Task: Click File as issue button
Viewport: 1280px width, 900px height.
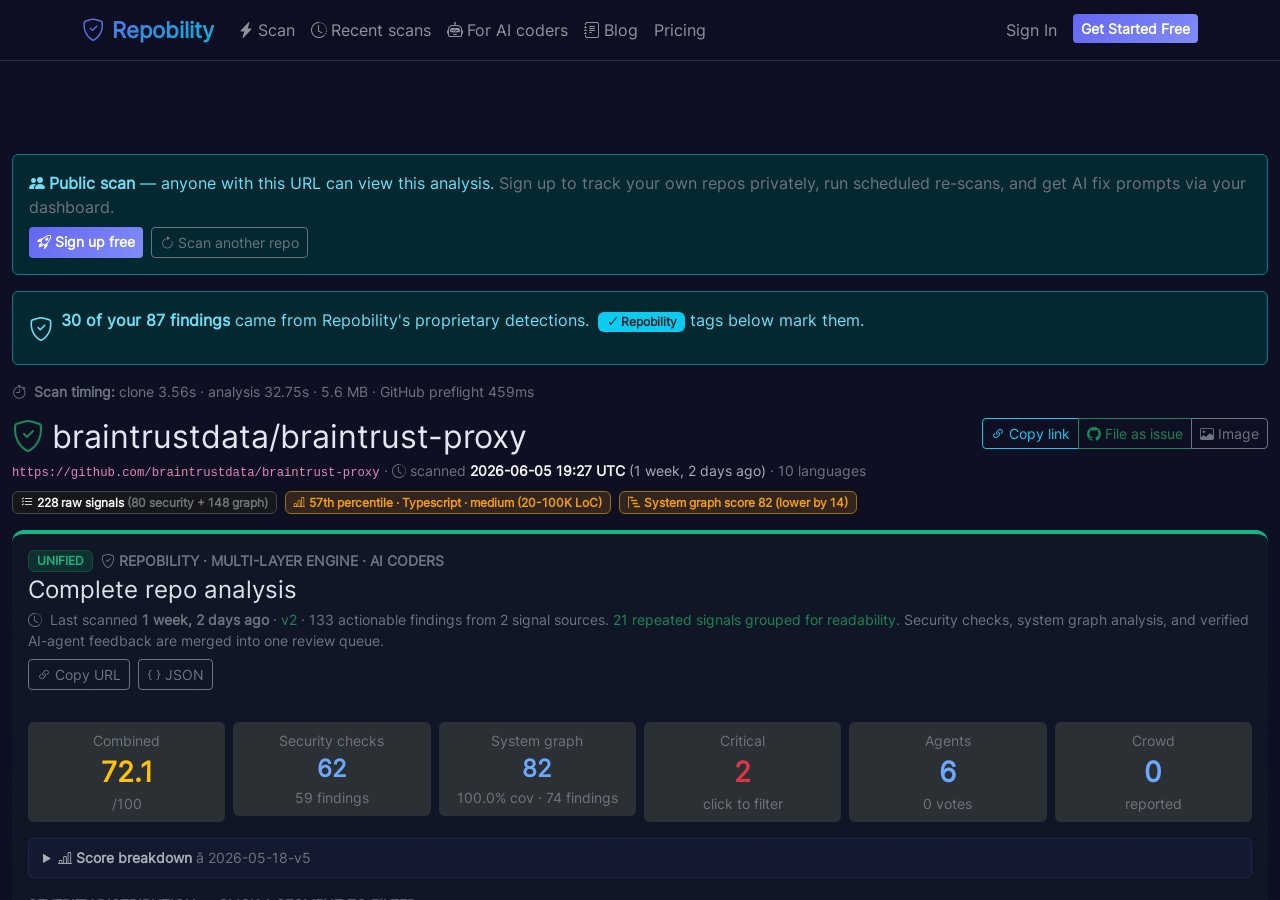Action: point(1135,433)
